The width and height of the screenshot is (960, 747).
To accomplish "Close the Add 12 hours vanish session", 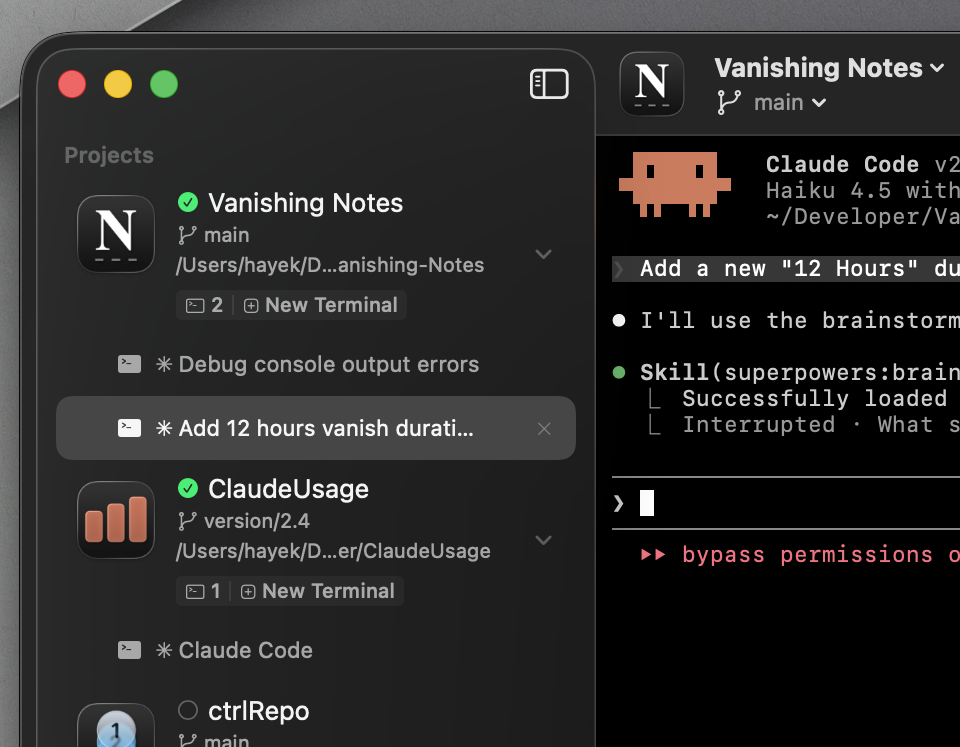I will (x=544, y=429).
